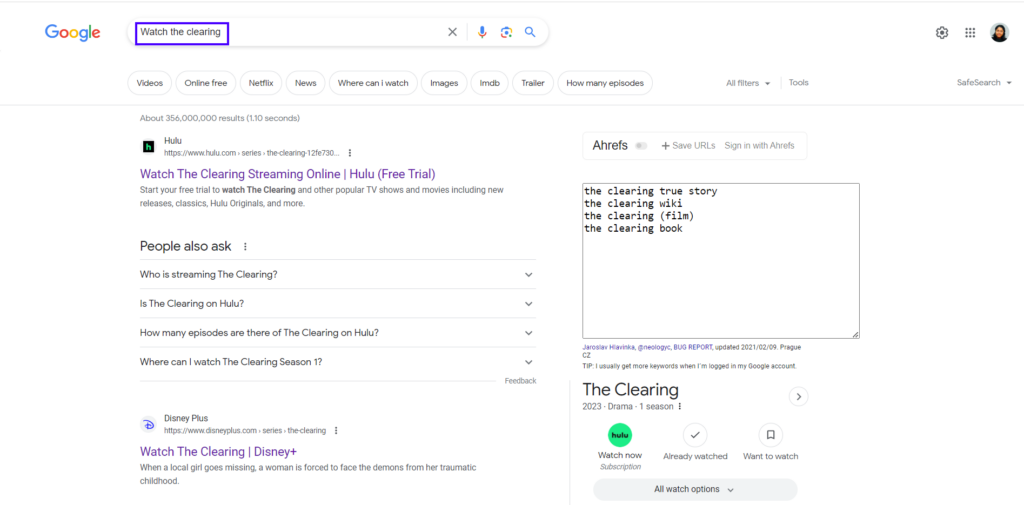Click inside the keyword suggestions text area

pos(721,261)
